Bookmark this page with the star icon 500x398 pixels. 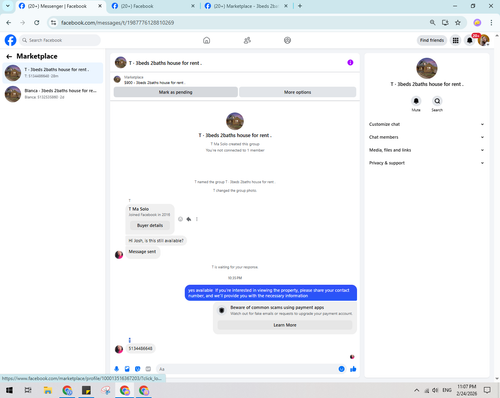[x=458, y=23]
